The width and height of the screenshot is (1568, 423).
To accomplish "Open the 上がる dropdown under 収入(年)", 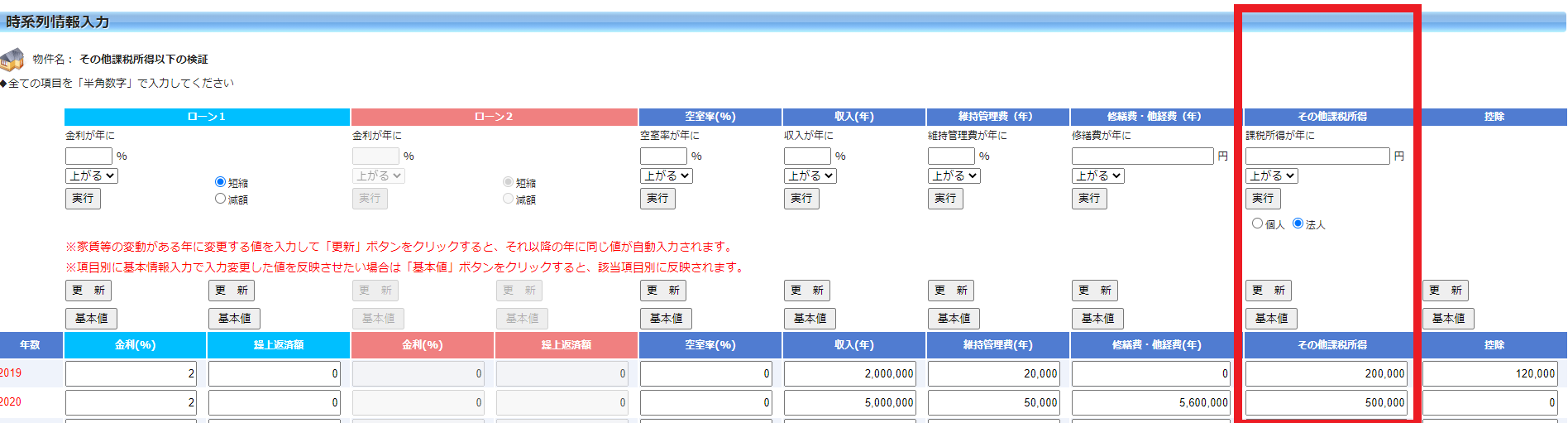I will point(810,175).
